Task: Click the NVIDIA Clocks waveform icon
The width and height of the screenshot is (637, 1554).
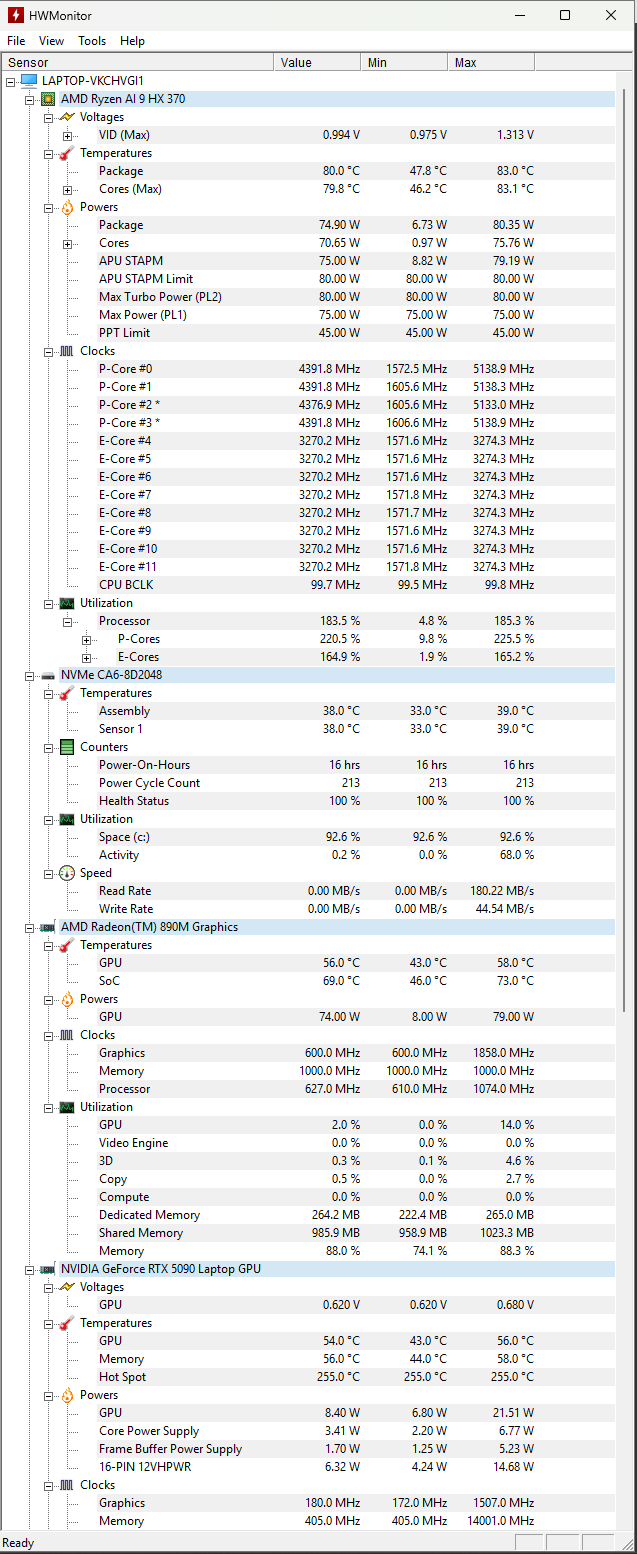Action: point(67,1485)
